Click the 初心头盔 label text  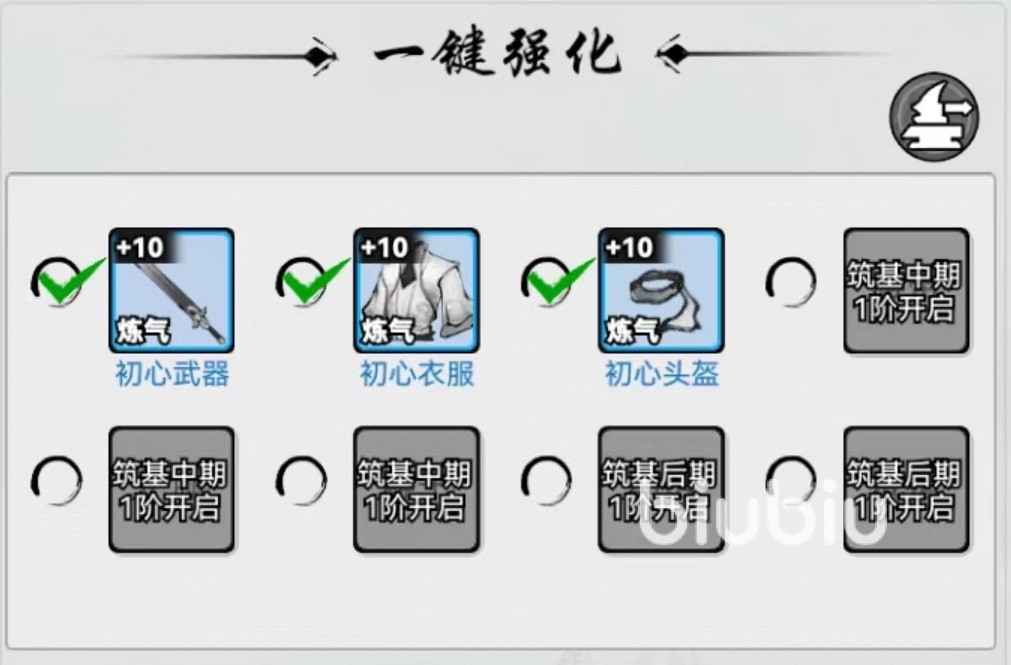662,374
